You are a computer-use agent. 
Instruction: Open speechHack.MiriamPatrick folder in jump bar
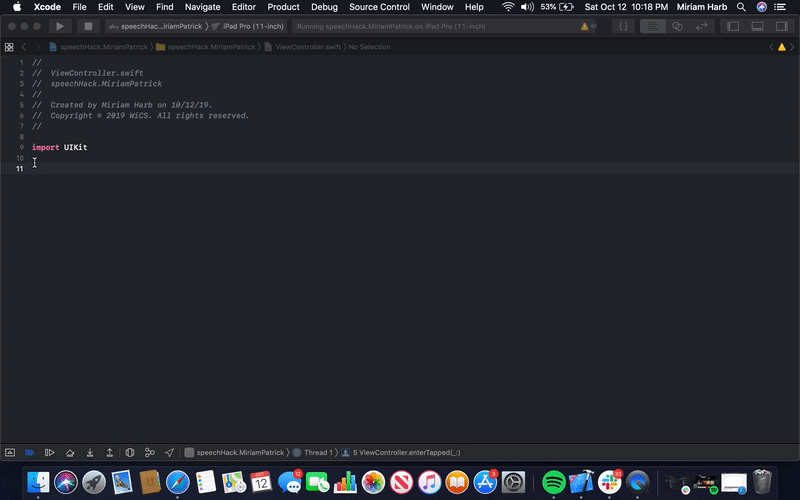pyautogui.click(x=206, y=47)
